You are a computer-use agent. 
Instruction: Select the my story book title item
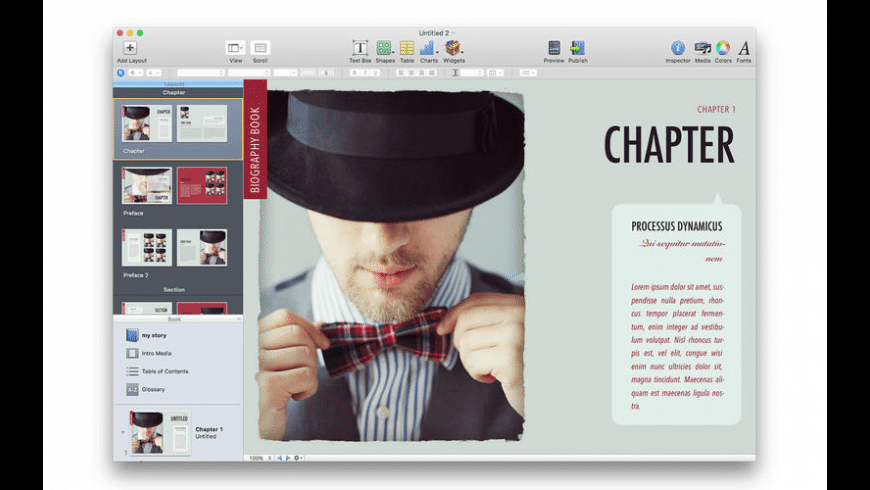(x=154, y=335)
